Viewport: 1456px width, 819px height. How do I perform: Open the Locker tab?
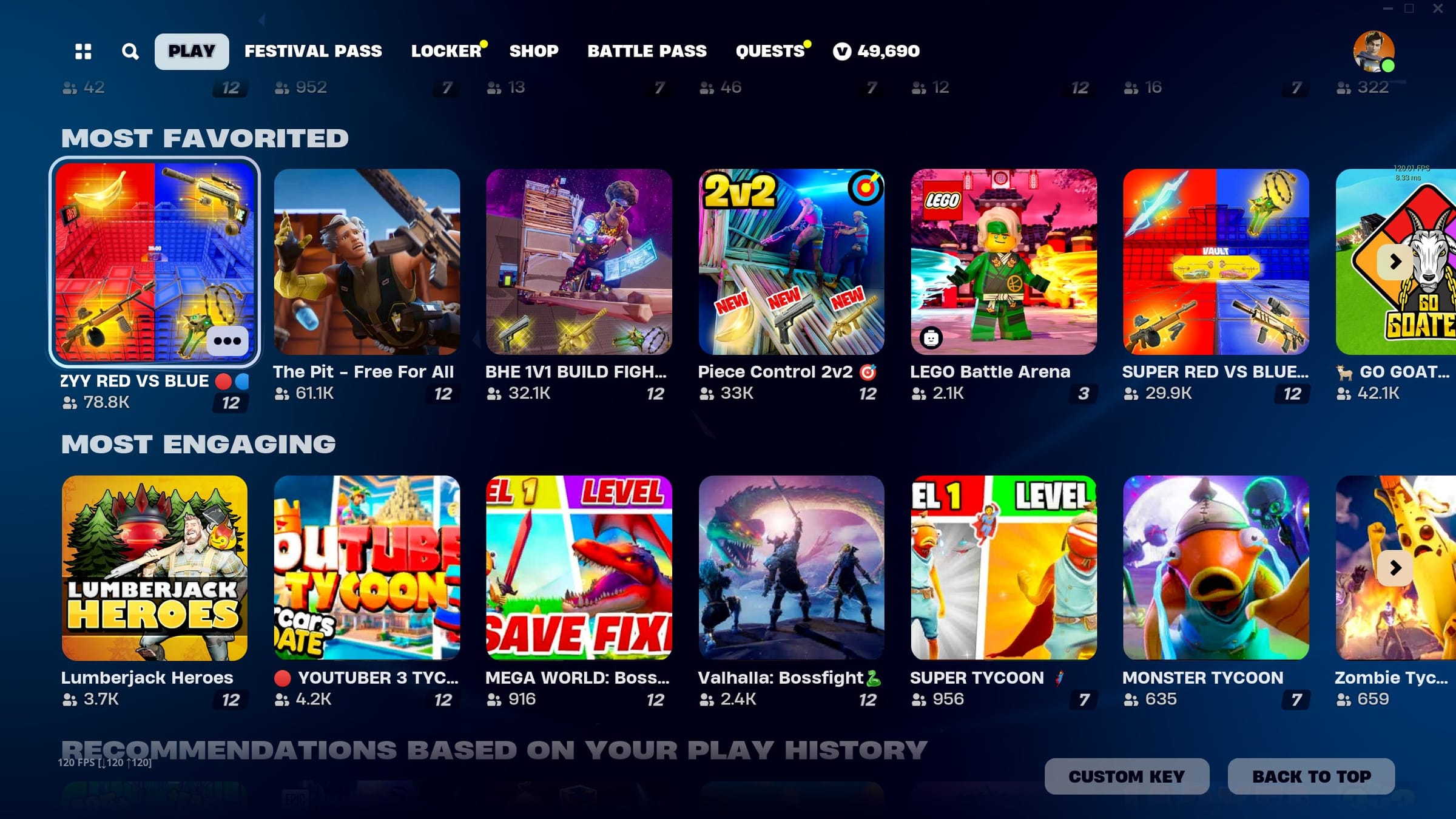[x=447, y=52]
